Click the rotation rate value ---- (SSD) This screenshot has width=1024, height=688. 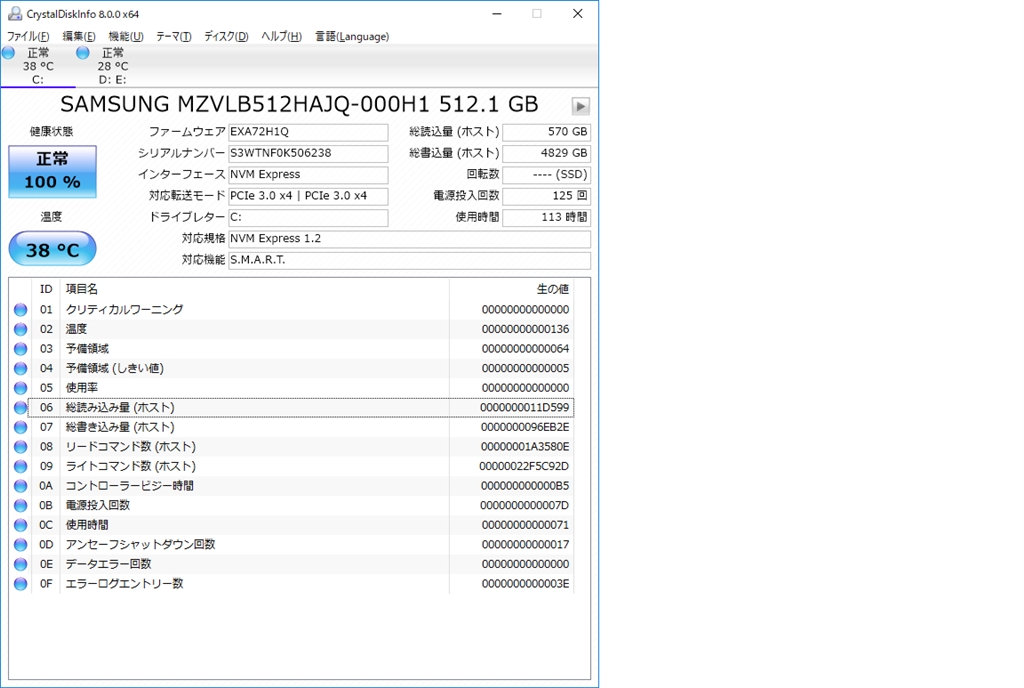tap(546, 175)
